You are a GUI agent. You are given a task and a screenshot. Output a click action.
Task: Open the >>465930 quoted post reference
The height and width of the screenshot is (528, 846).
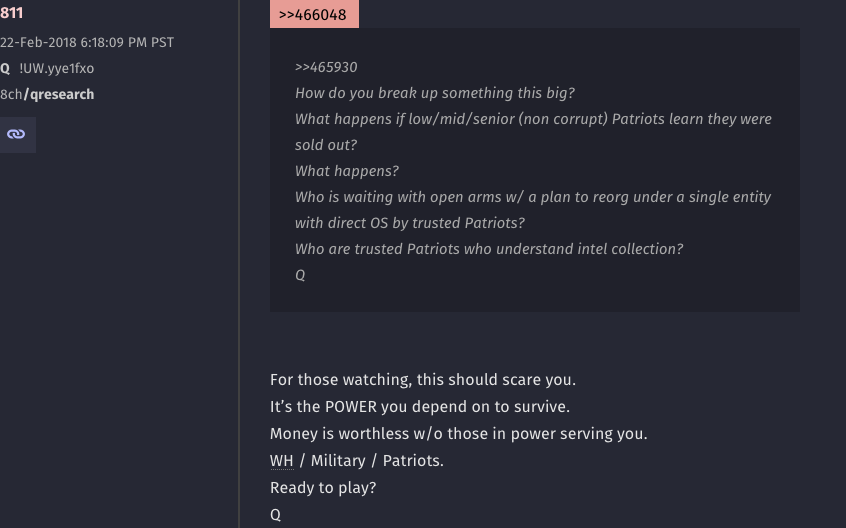pos(326,67)
